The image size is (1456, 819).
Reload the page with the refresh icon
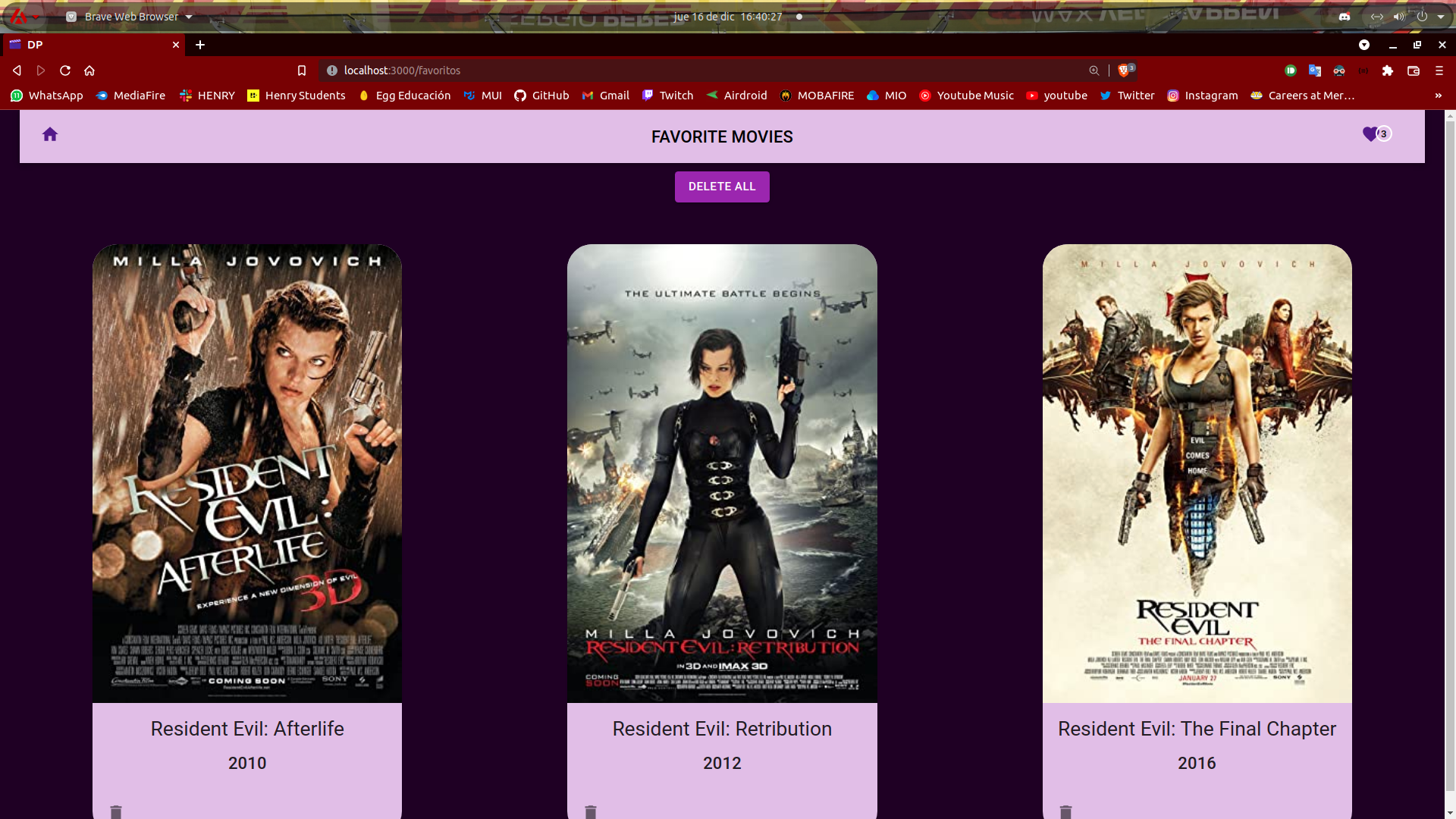65,70
